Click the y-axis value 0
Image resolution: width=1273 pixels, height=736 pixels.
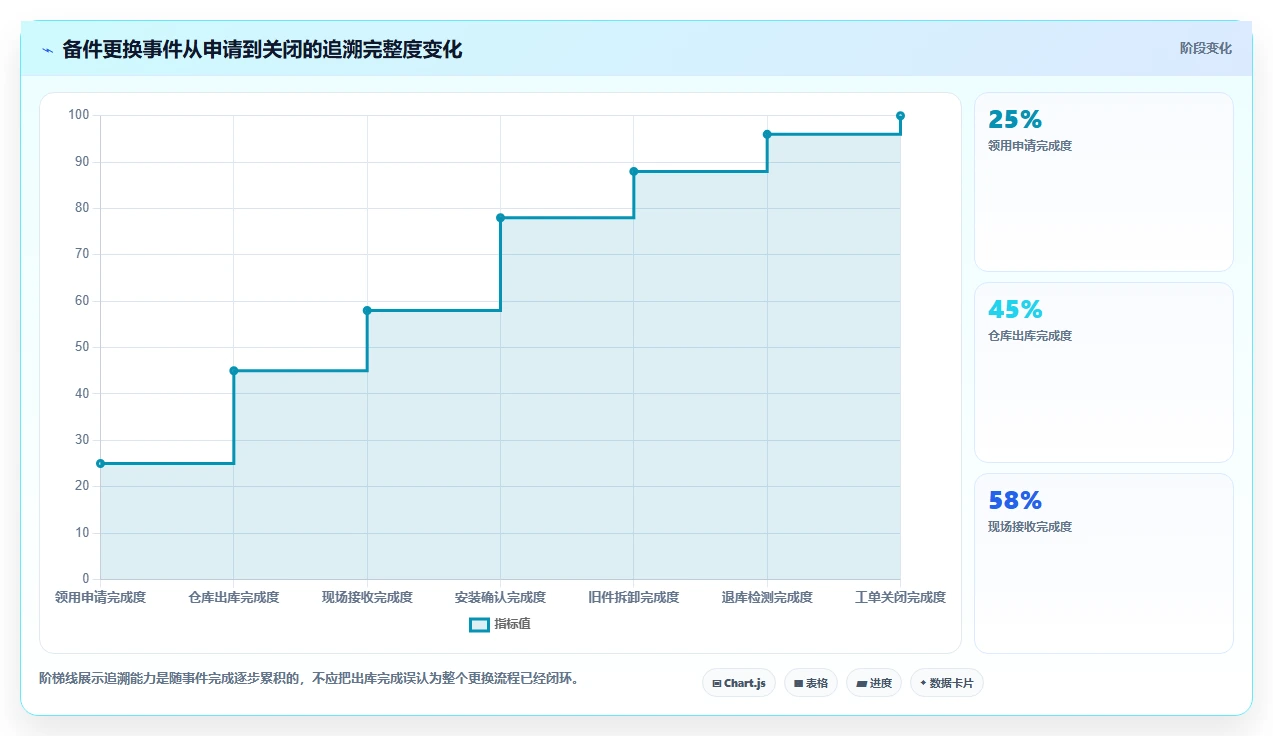click(86, 579)
